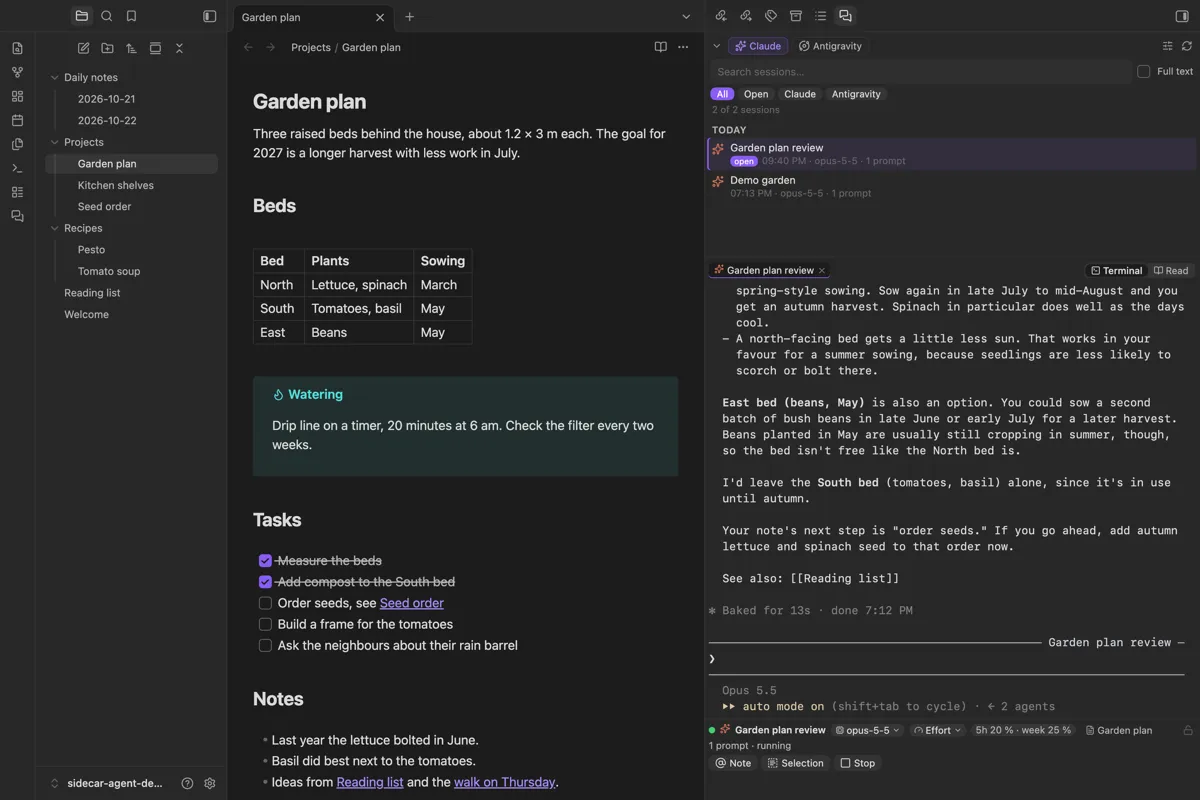
Task: Uncheck 'Add compost to the South bed' task
Action: [x=265, y=582]
